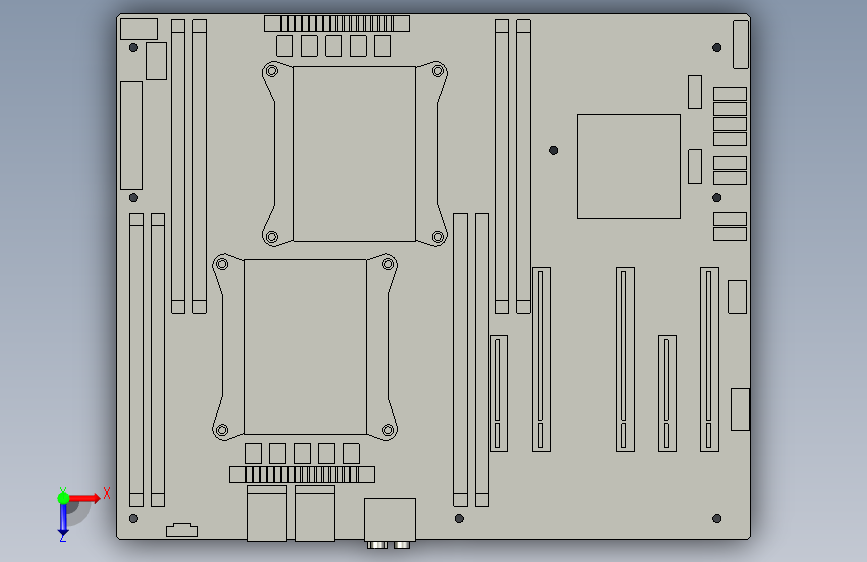Select the bottom-right screw hole of the lower CPU bracket
Image resolution: width=867 pixels, height=562 pixels.
tap(388, 430)
